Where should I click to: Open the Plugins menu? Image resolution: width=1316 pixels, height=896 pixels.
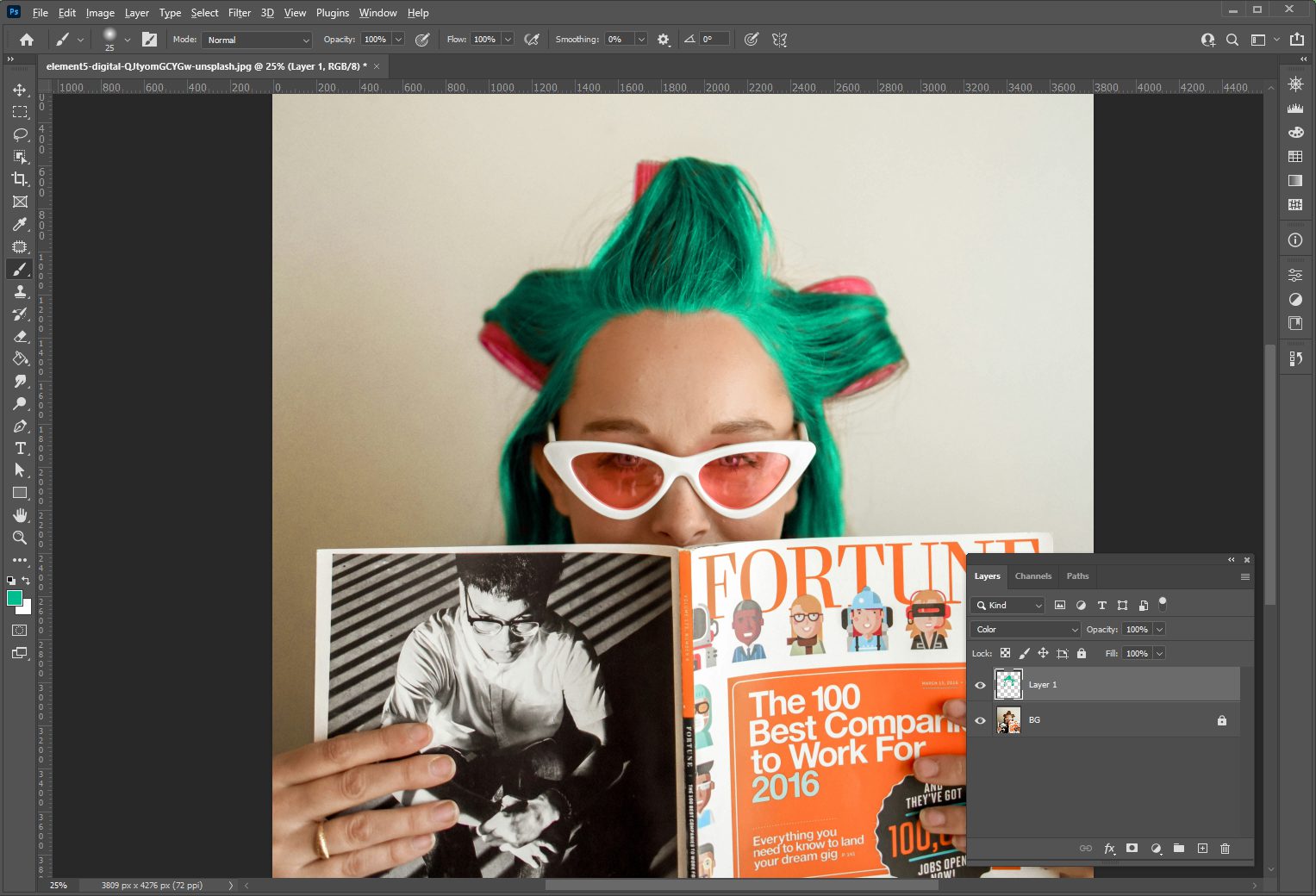point(333,13)
